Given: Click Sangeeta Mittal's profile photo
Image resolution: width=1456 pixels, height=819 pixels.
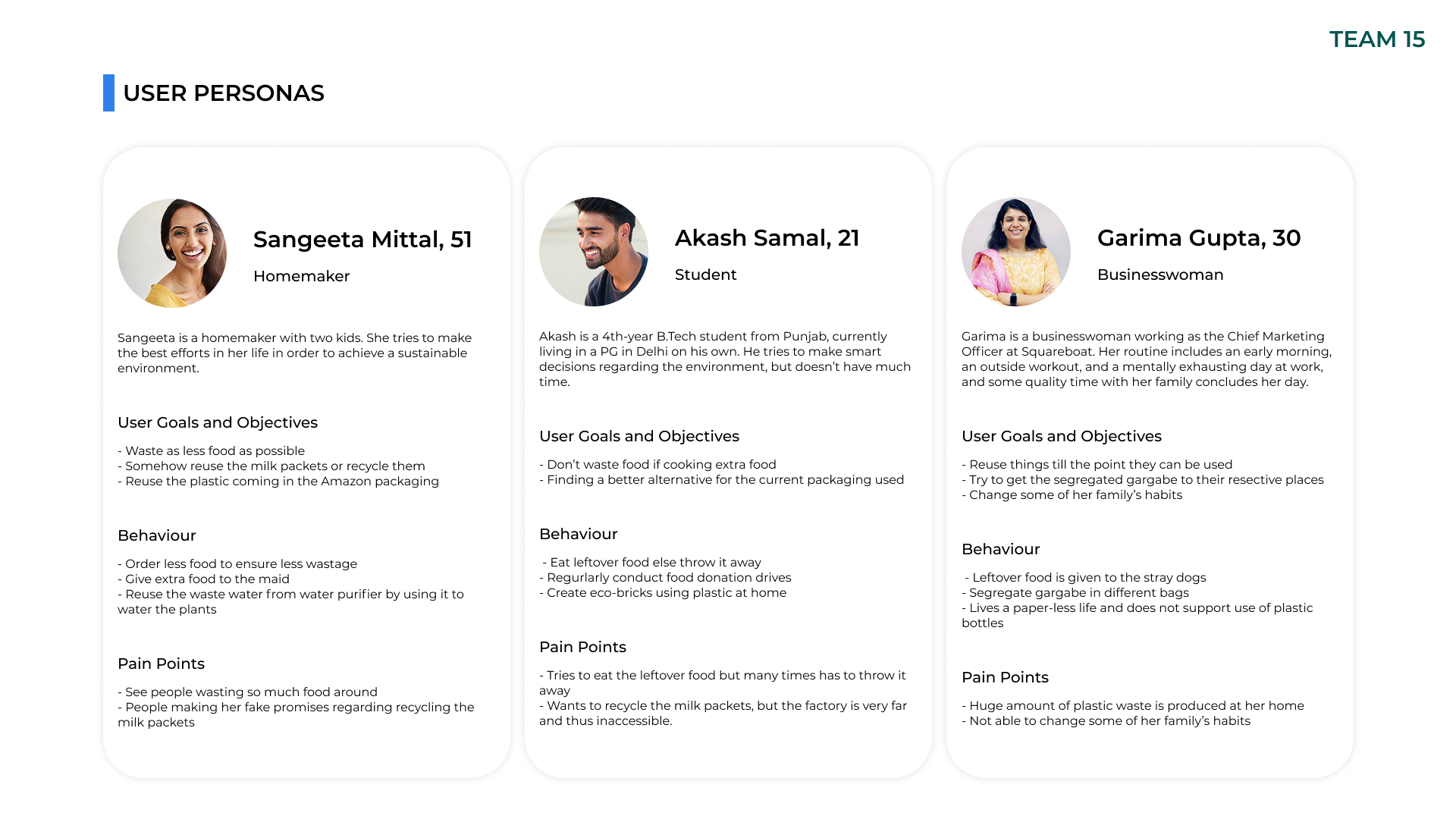Looking at the screenshot, I should point(172,253).
